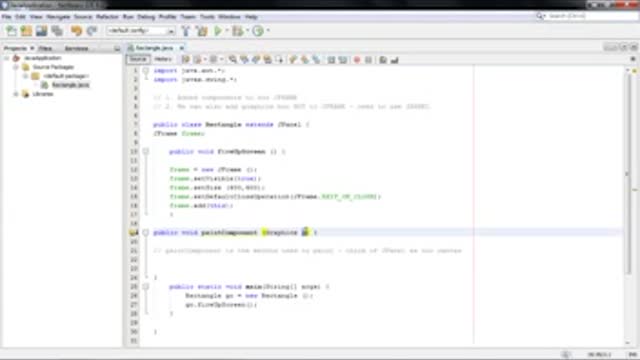Click the line 12 text starting with frame
The width and height of the screenshot is (640, 360).
[x=213, y=169]
